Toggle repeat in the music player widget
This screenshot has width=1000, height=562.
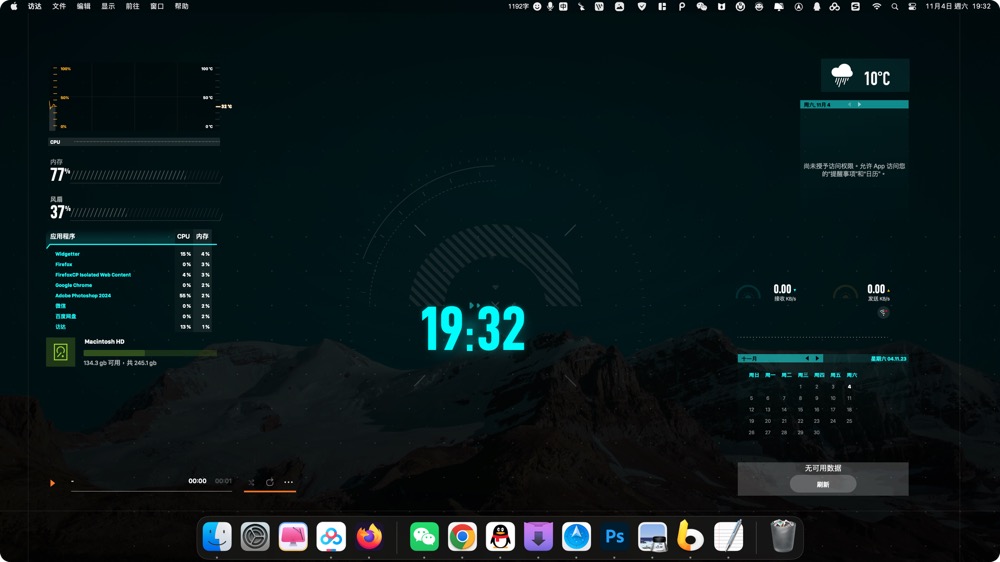tap(270, 482)
